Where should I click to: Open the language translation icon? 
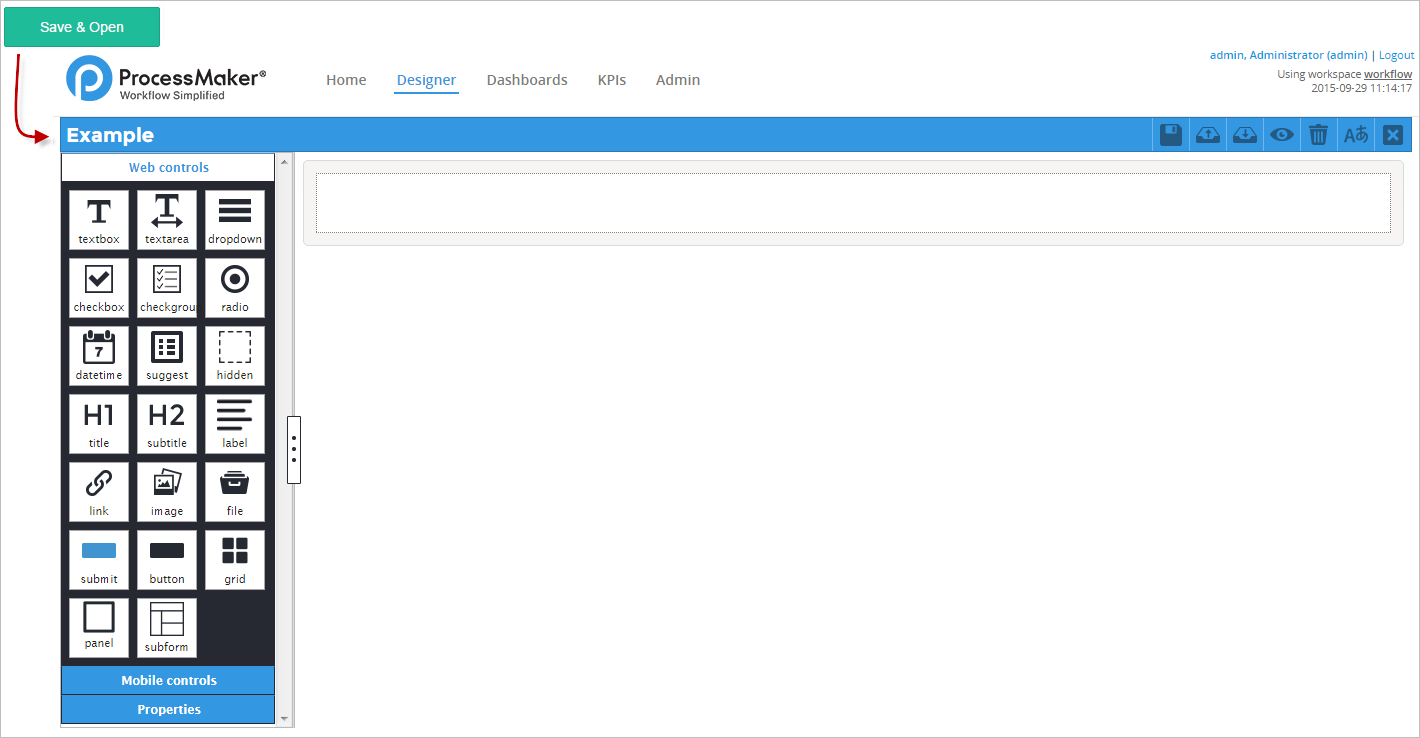(x=1356, y=135)
